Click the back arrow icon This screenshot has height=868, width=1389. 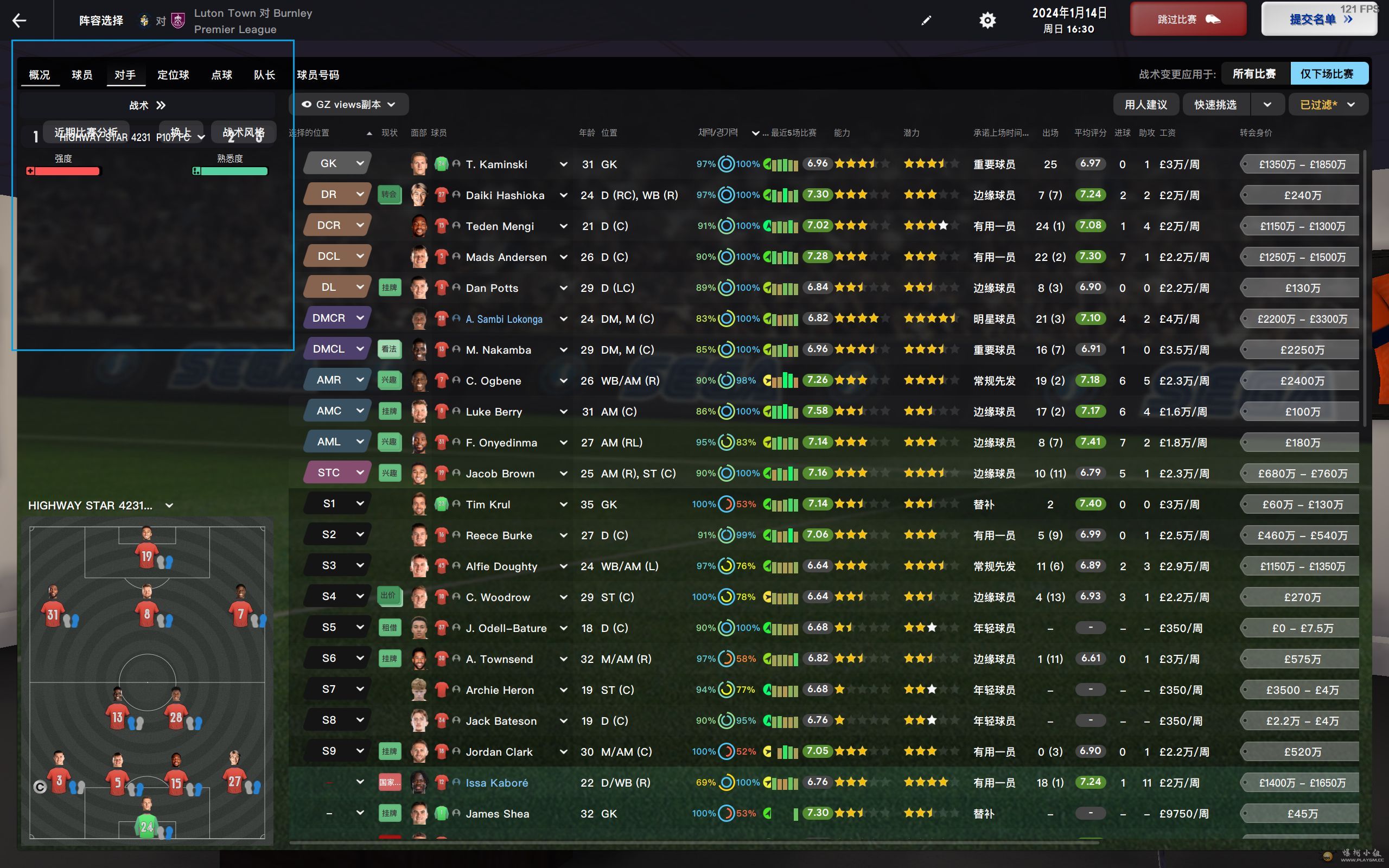[19, 21]
